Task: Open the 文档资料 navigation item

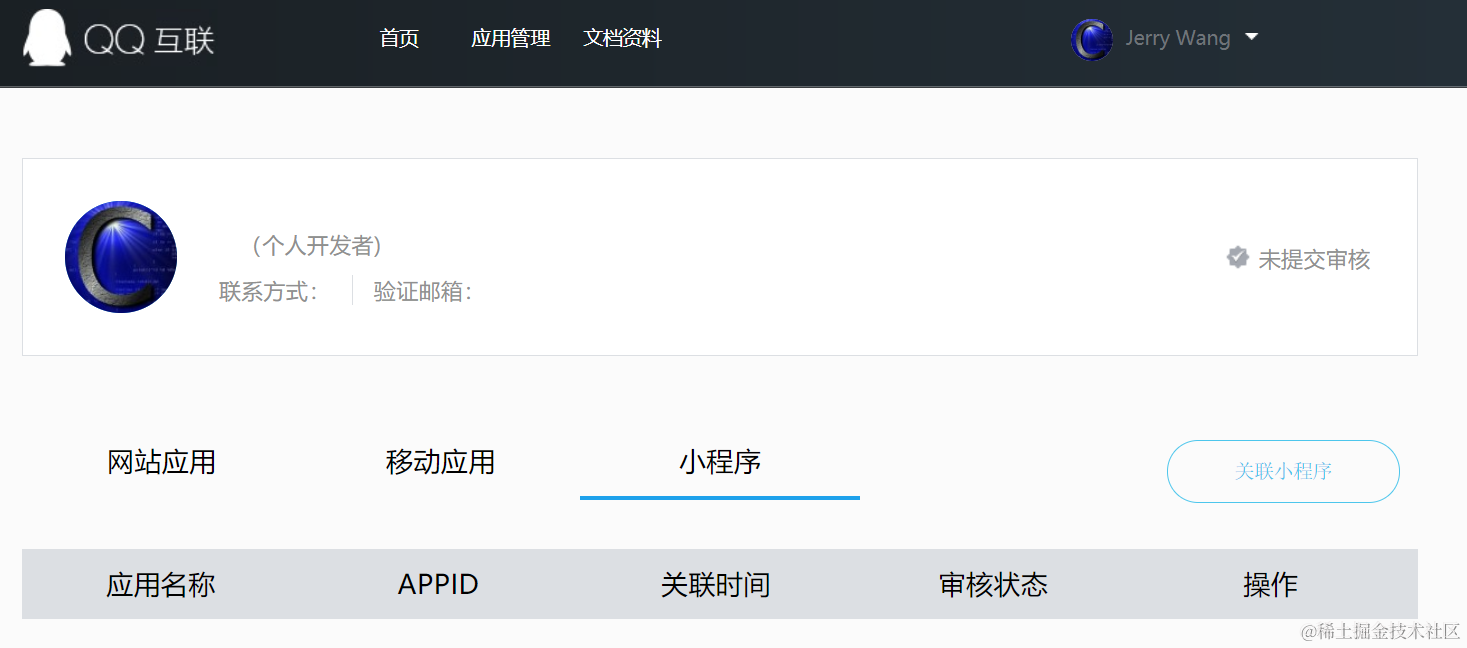Action: pyautogui.click(x=623, y=39)
